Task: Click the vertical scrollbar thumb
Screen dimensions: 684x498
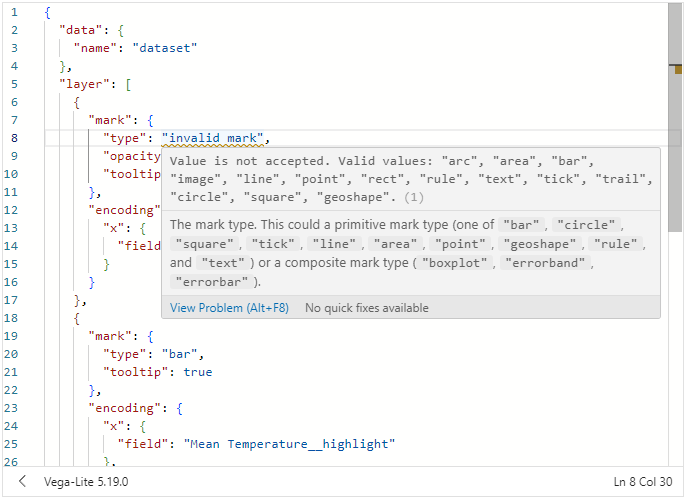Action: pos(675,118)
